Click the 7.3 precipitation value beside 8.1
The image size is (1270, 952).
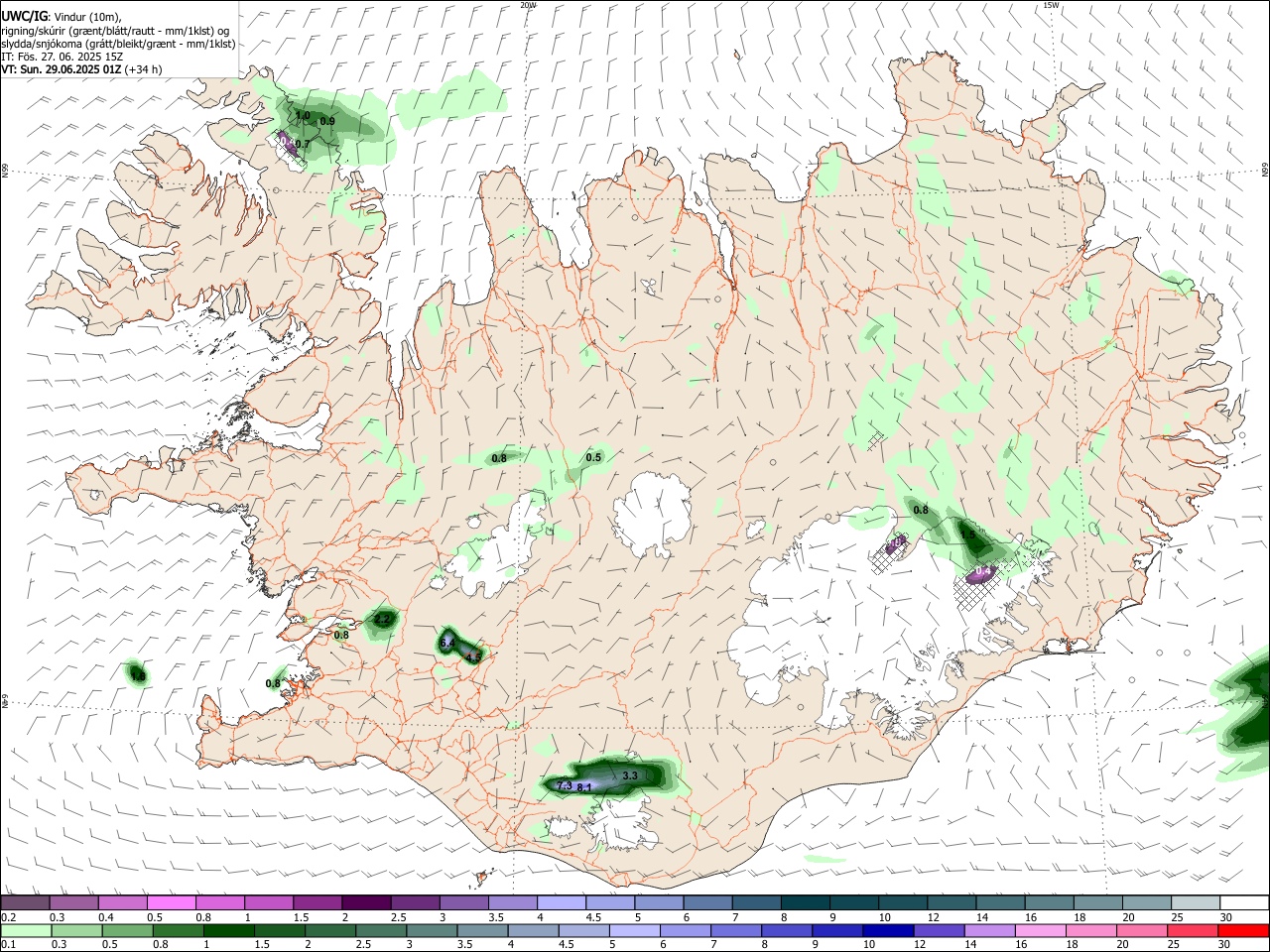click(565, 785)
